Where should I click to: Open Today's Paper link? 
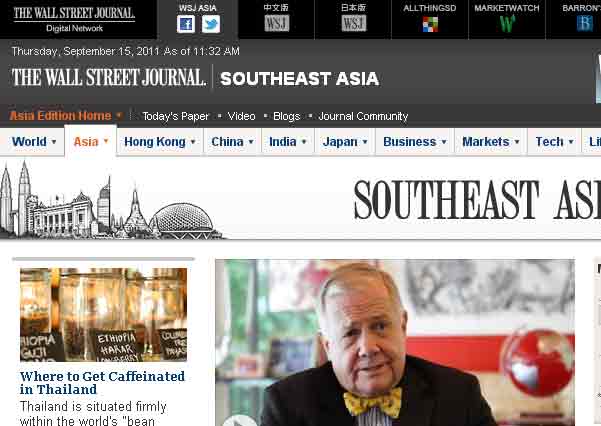(176, 116)
